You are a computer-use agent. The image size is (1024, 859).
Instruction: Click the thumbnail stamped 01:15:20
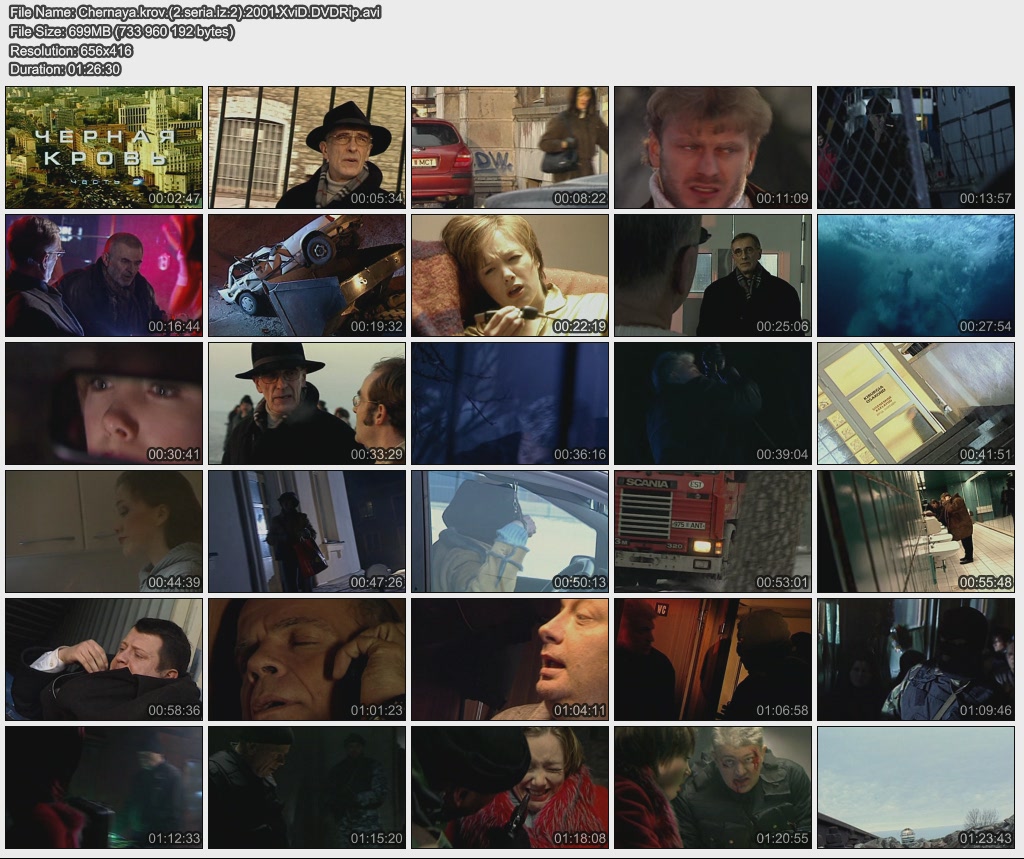click(307, 788)
